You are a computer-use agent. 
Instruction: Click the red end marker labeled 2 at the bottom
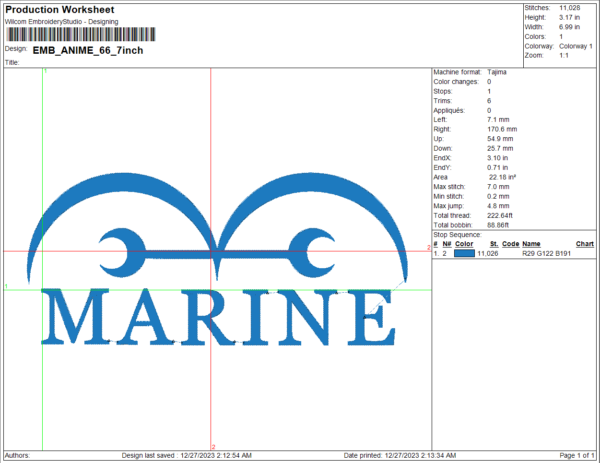pyautogui.click(x=212, y=447)
